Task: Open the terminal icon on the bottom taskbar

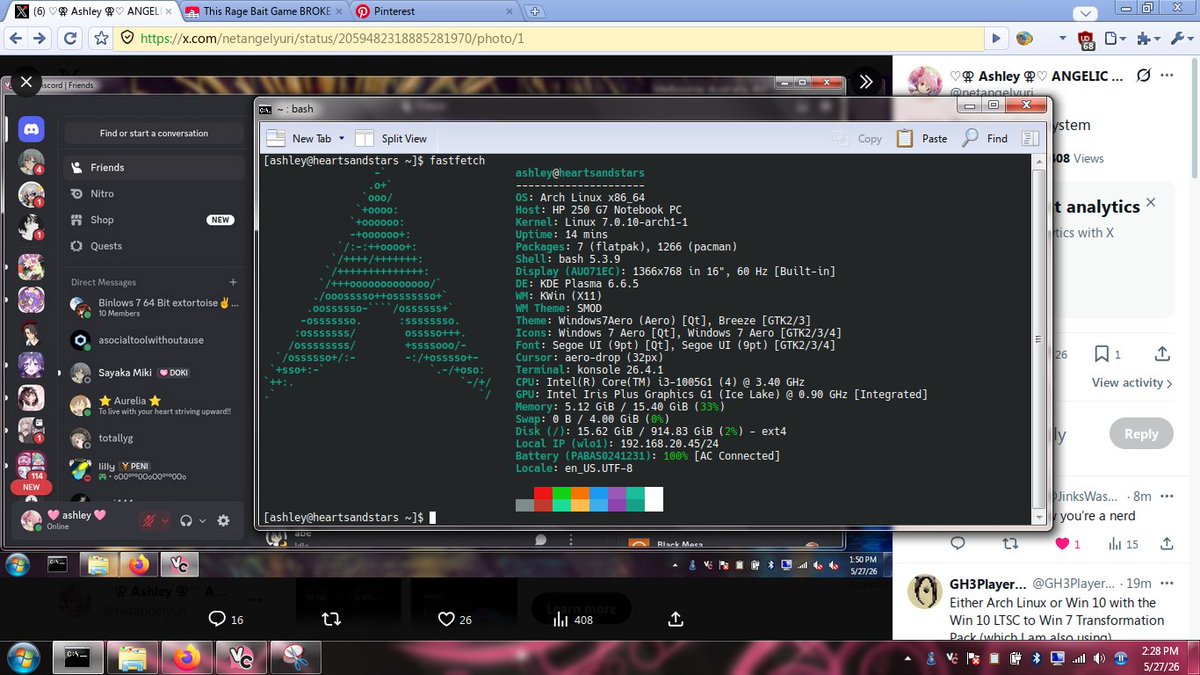Action: tap(78, 658)
